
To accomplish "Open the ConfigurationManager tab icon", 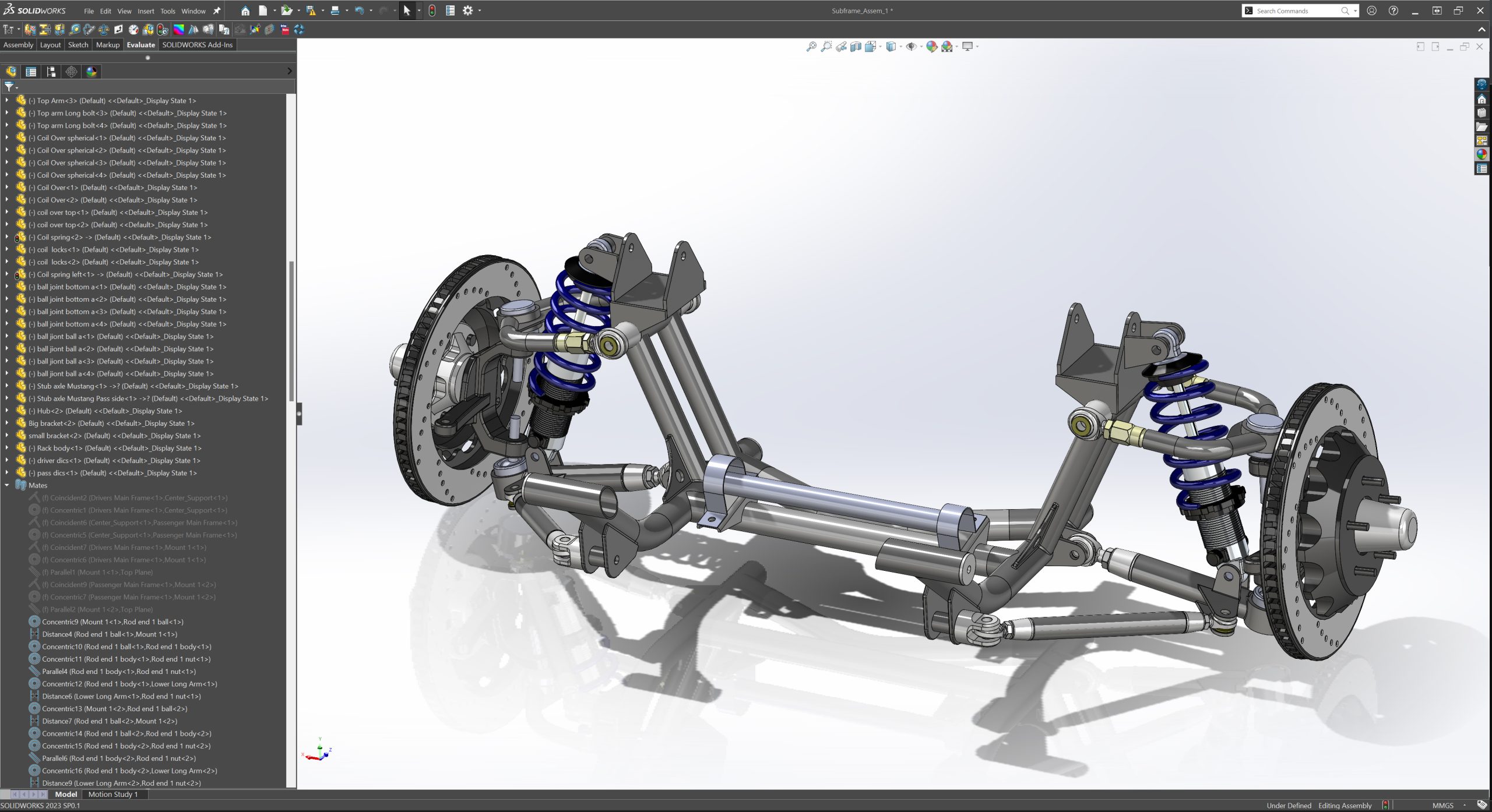I will [x=51, y=72].
